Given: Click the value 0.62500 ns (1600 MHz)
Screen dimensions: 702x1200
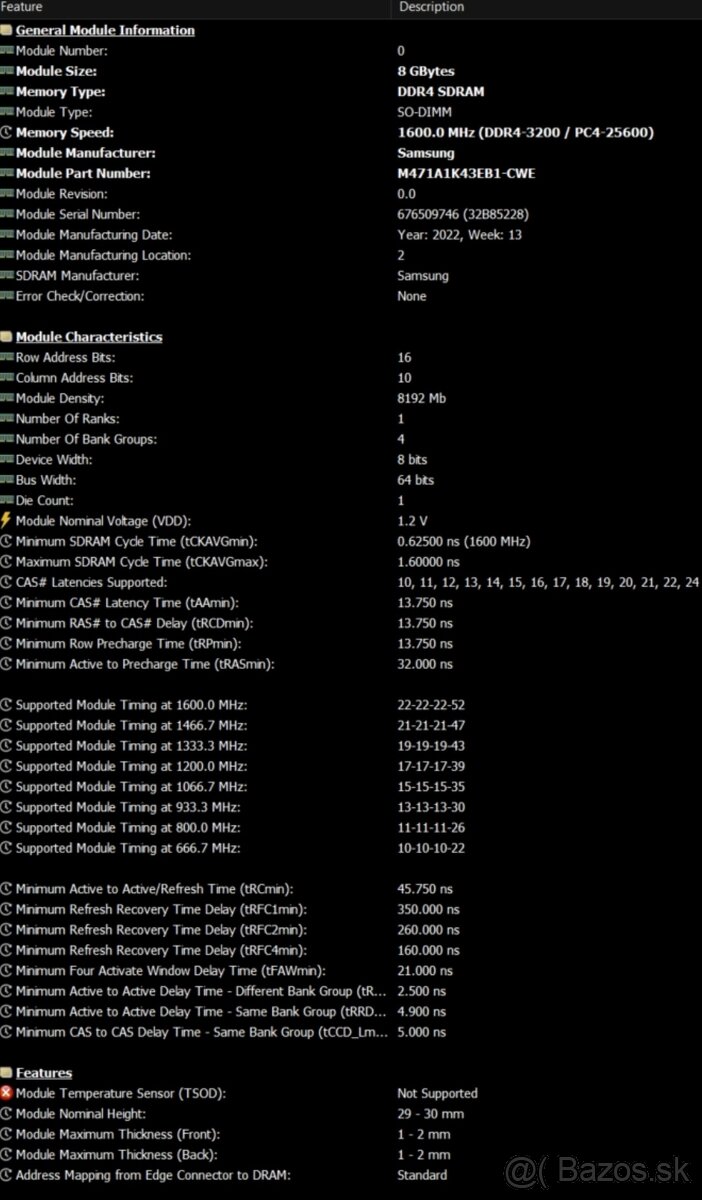Looking at the screenshot, I should tap(464, 541).
